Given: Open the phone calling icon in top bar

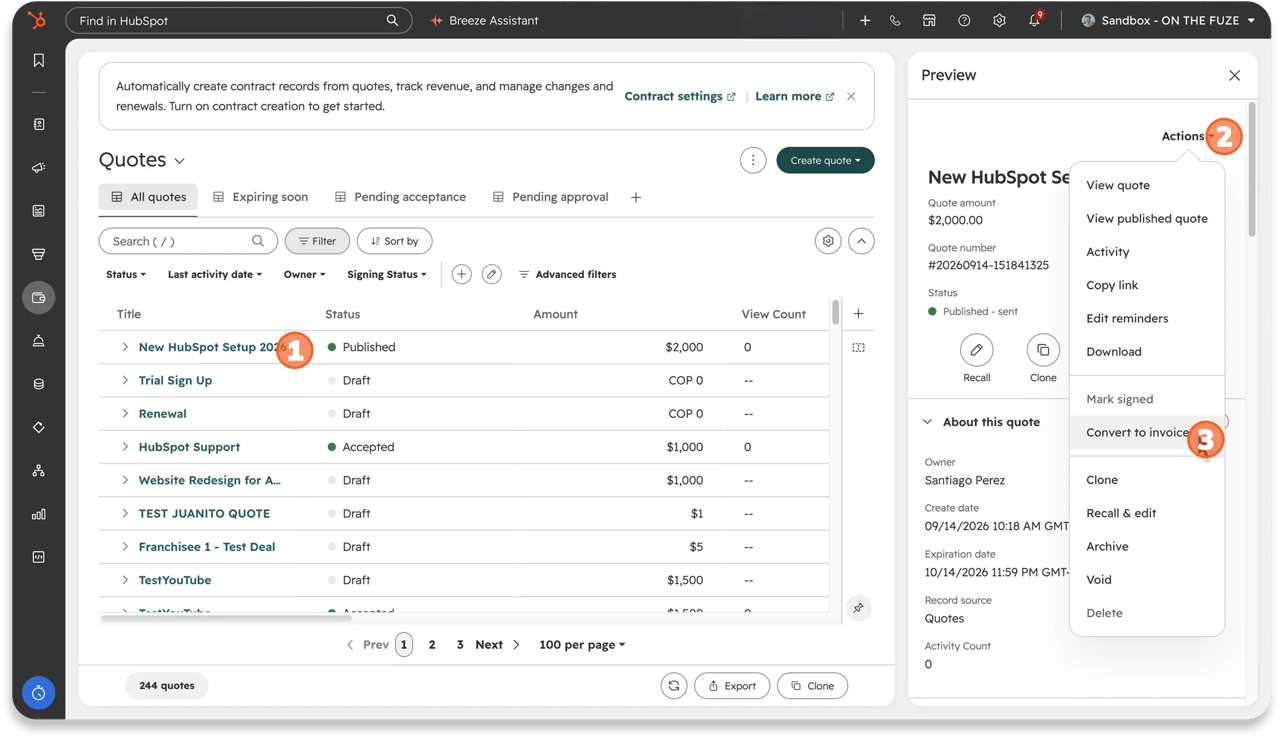Looking at the screenshot, I should pos(895,21).
